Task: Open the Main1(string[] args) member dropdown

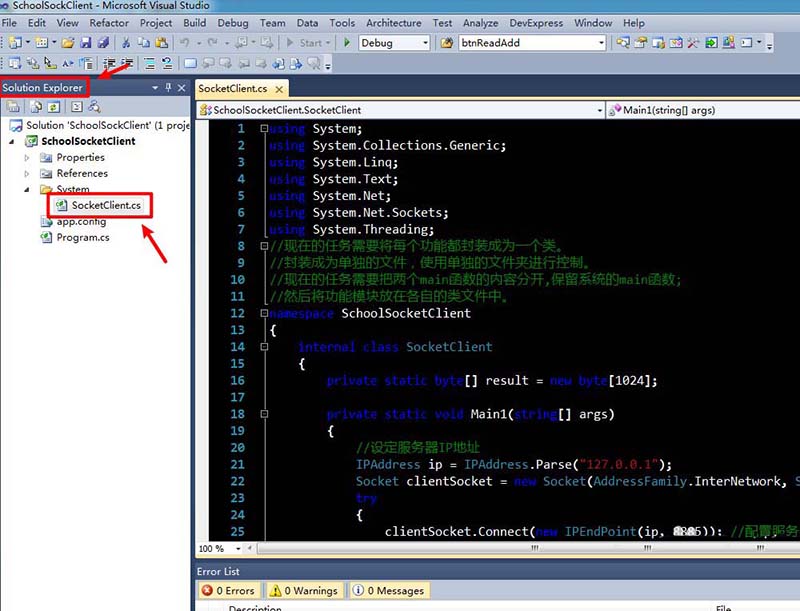Action: tap(700, 110)
